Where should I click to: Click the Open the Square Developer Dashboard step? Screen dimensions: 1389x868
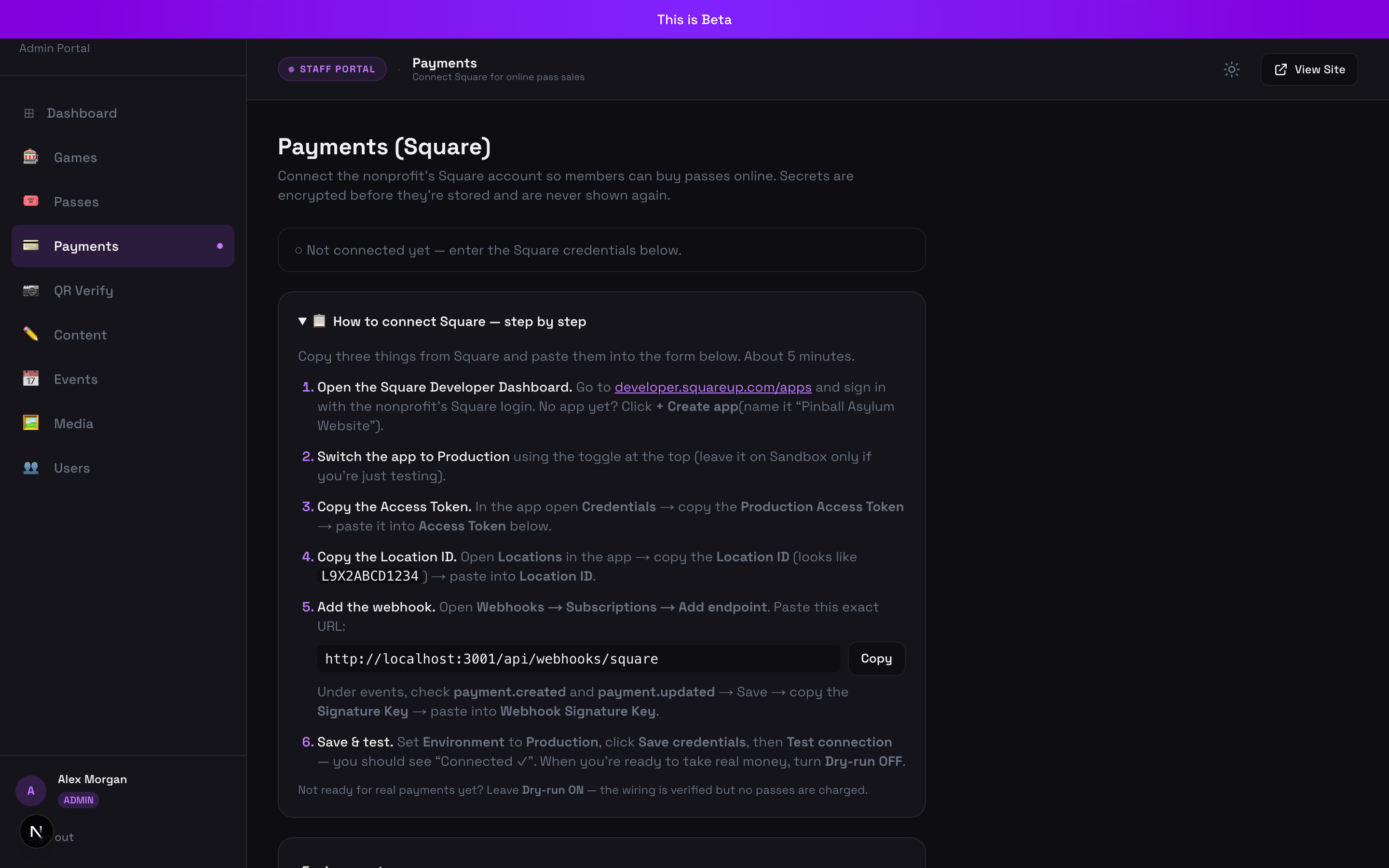[445, 387]
